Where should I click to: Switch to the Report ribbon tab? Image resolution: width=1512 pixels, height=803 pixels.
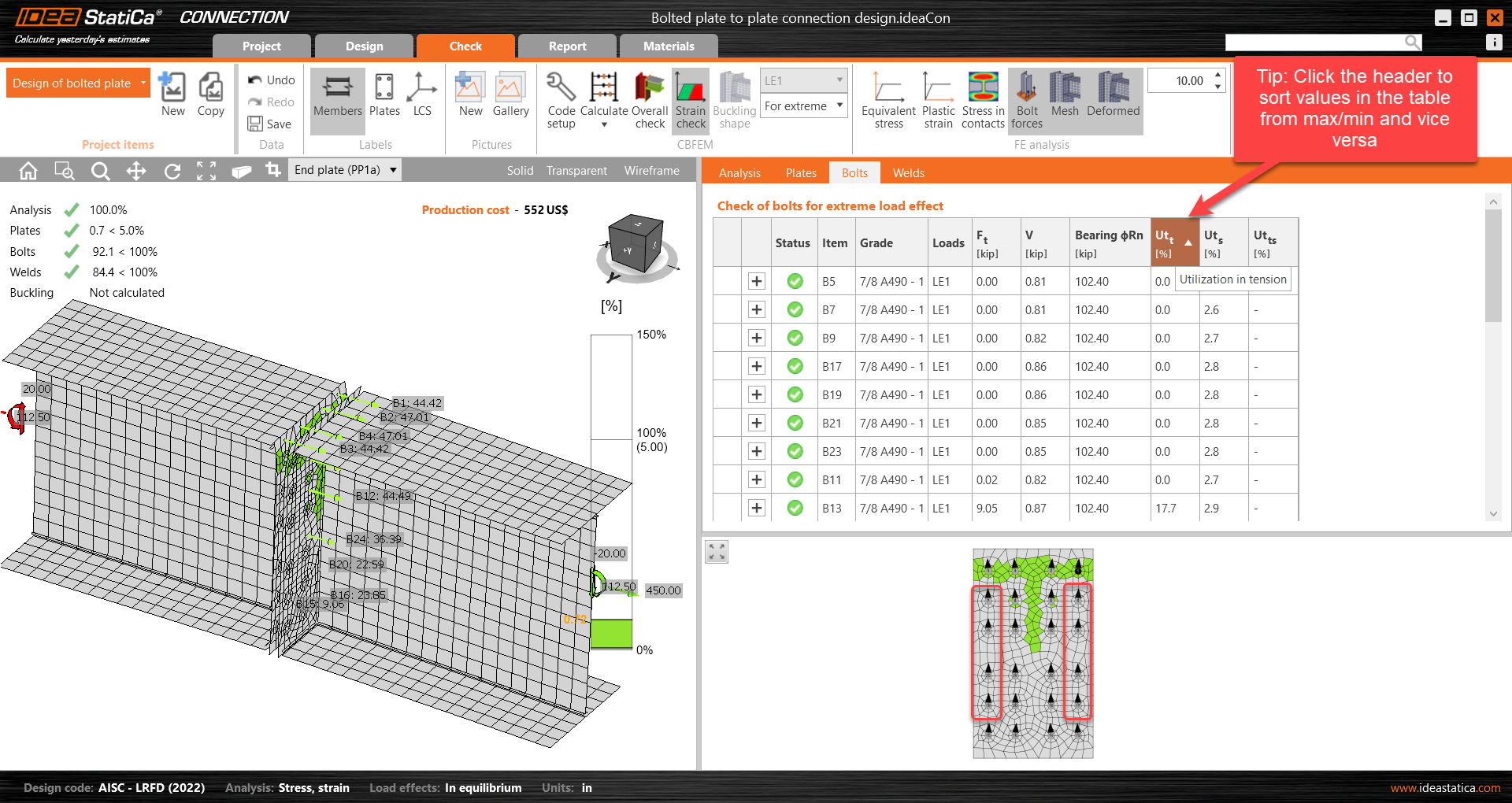click(566, 46)
